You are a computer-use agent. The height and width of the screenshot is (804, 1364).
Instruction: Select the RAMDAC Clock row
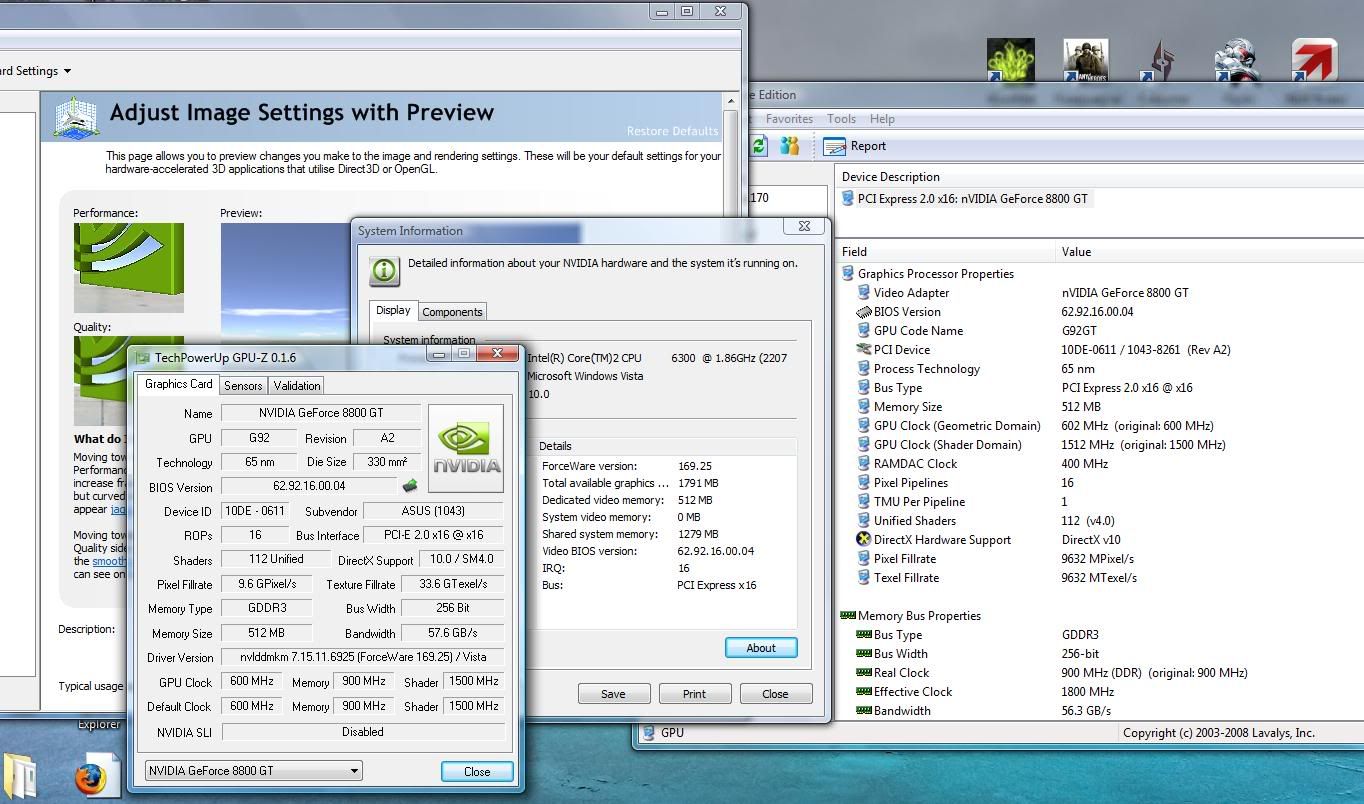coord(1100,464)
